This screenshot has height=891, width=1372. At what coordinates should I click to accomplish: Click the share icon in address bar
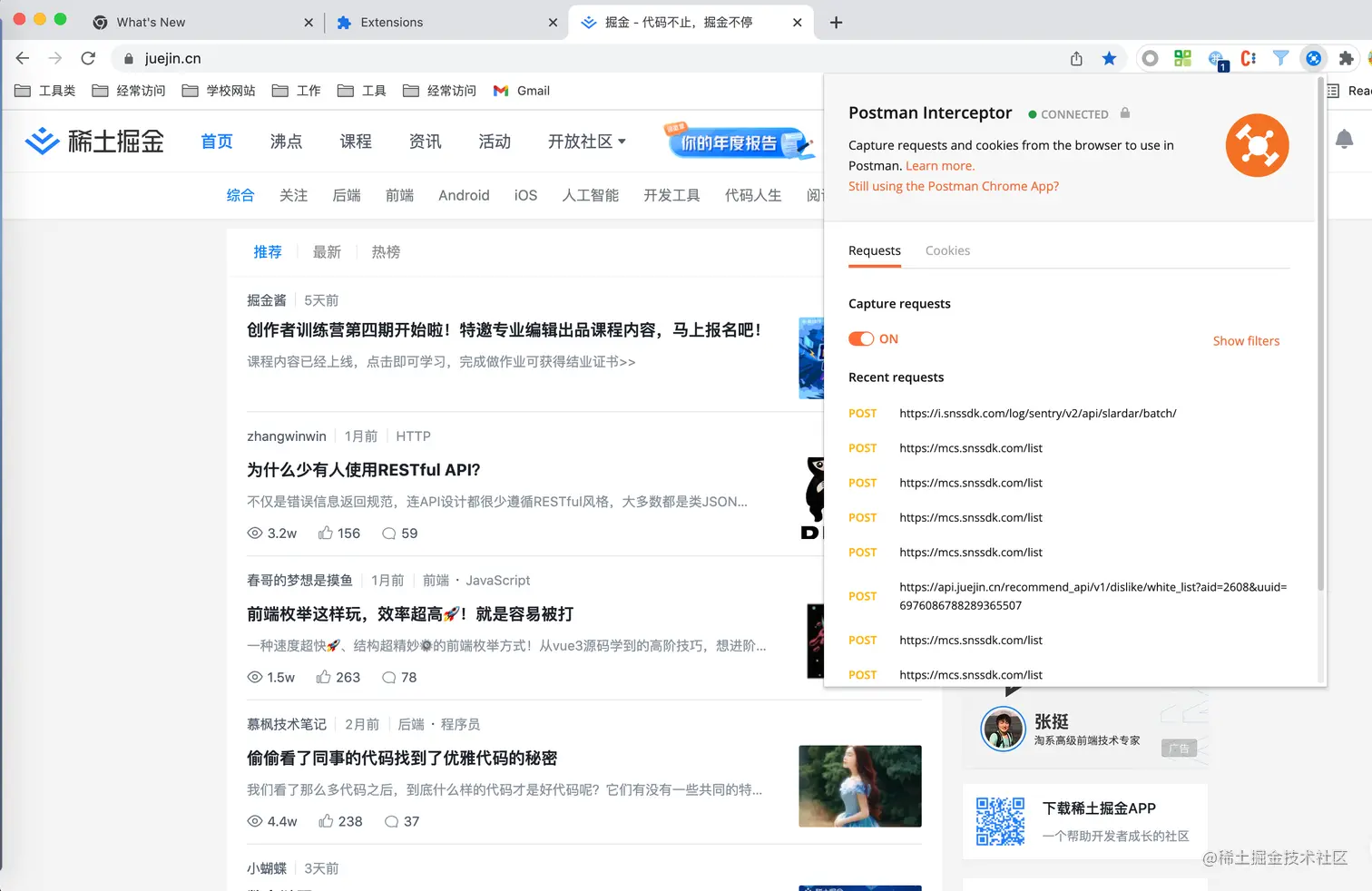pos(1076,58)
